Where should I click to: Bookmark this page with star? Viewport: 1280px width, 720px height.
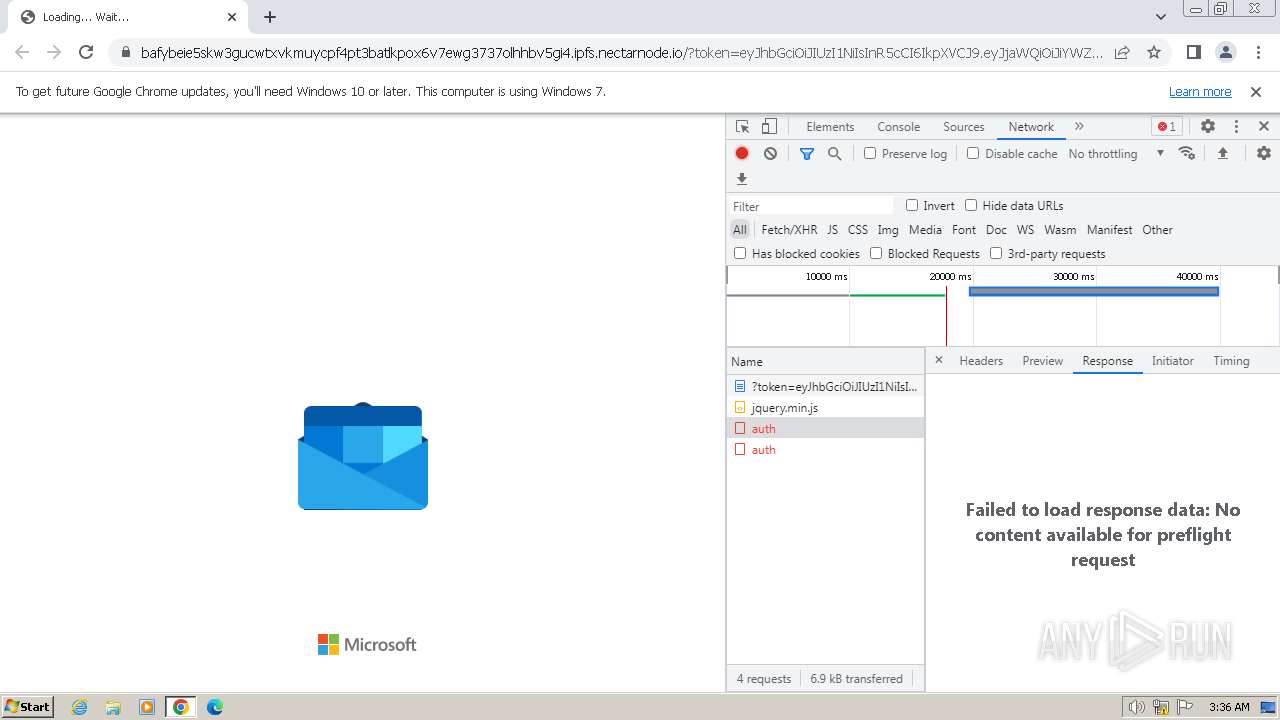[x=1154, y=52]
